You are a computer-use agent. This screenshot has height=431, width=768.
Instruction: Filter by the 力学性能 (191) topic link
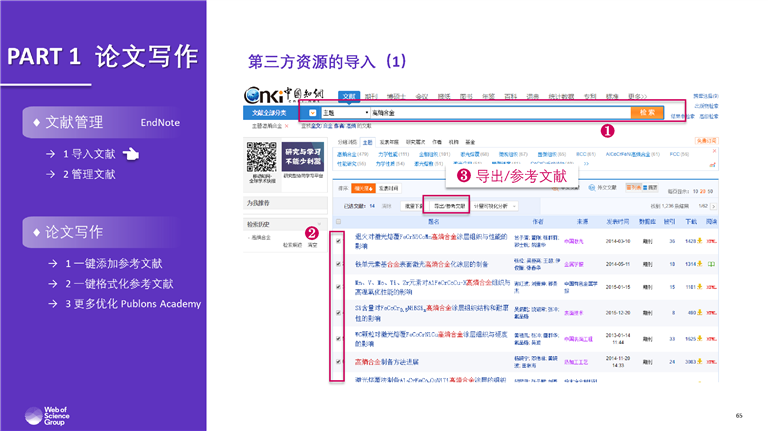(x=393, y=154)
